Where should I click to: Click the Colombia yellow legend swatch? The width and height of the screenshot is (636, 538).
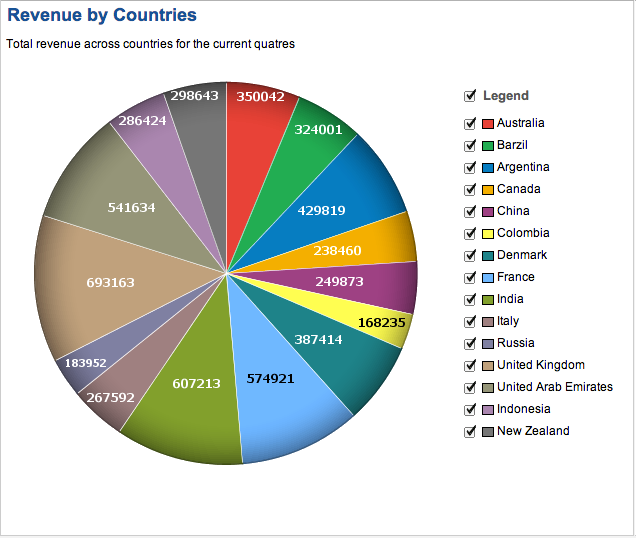(488, 234)
